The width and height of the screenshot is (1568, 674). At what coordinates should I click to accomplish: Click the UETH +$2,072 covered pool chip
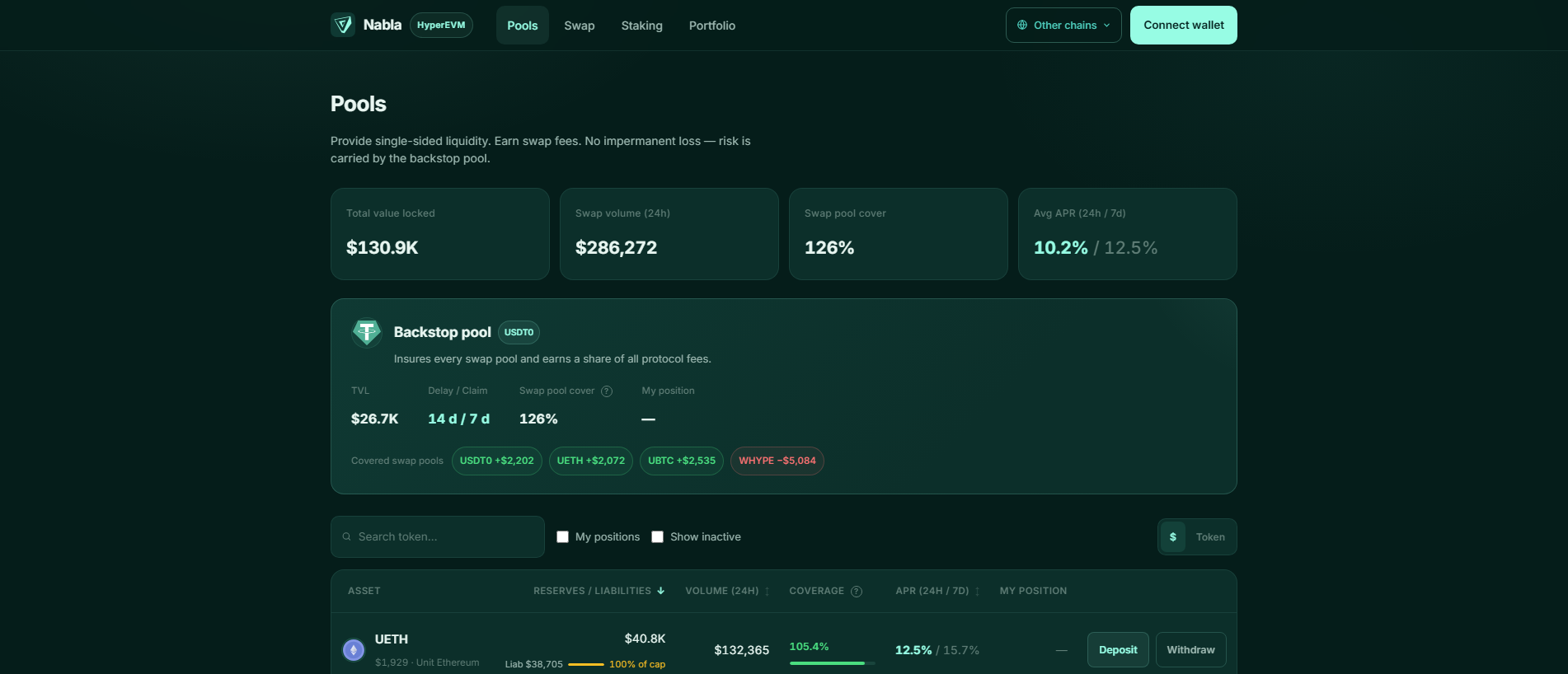[591, 461]
